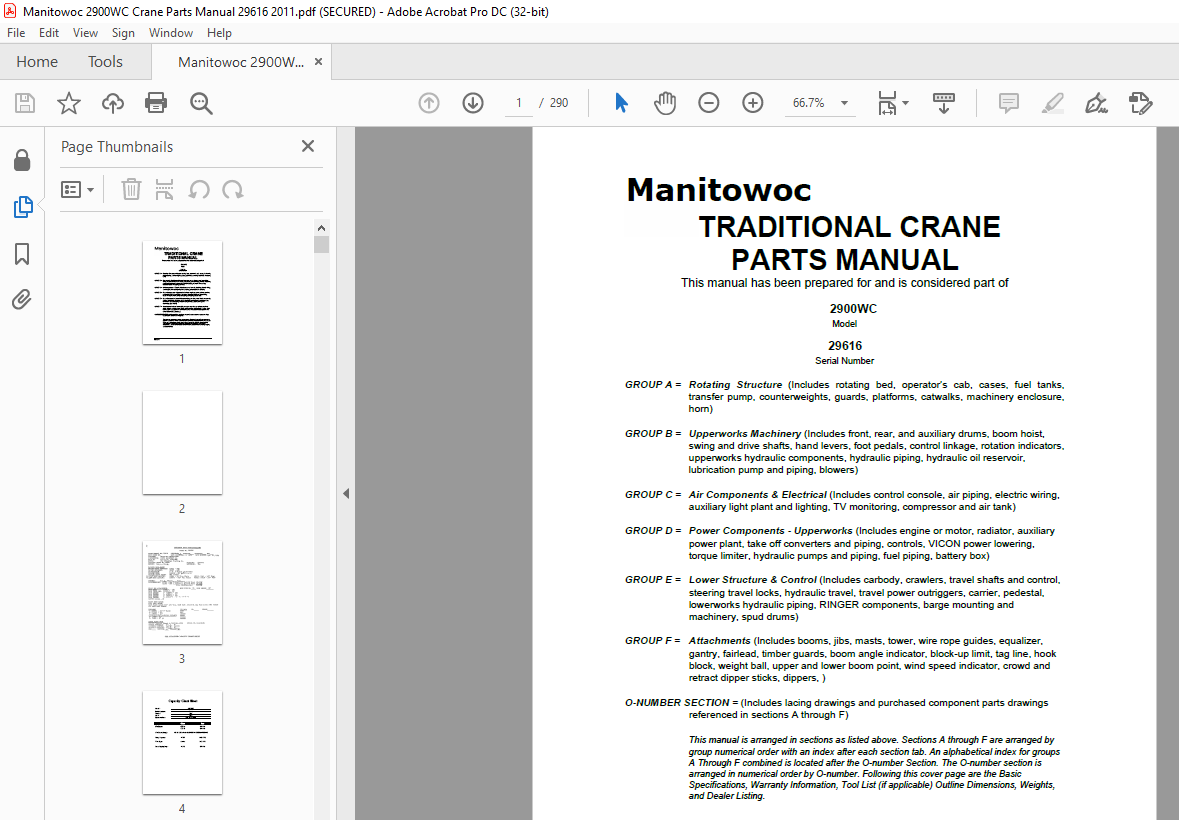Click the 'GROUP A =' label
Viewport: 1179px width, 820px height.
click(x=653, y=384)
